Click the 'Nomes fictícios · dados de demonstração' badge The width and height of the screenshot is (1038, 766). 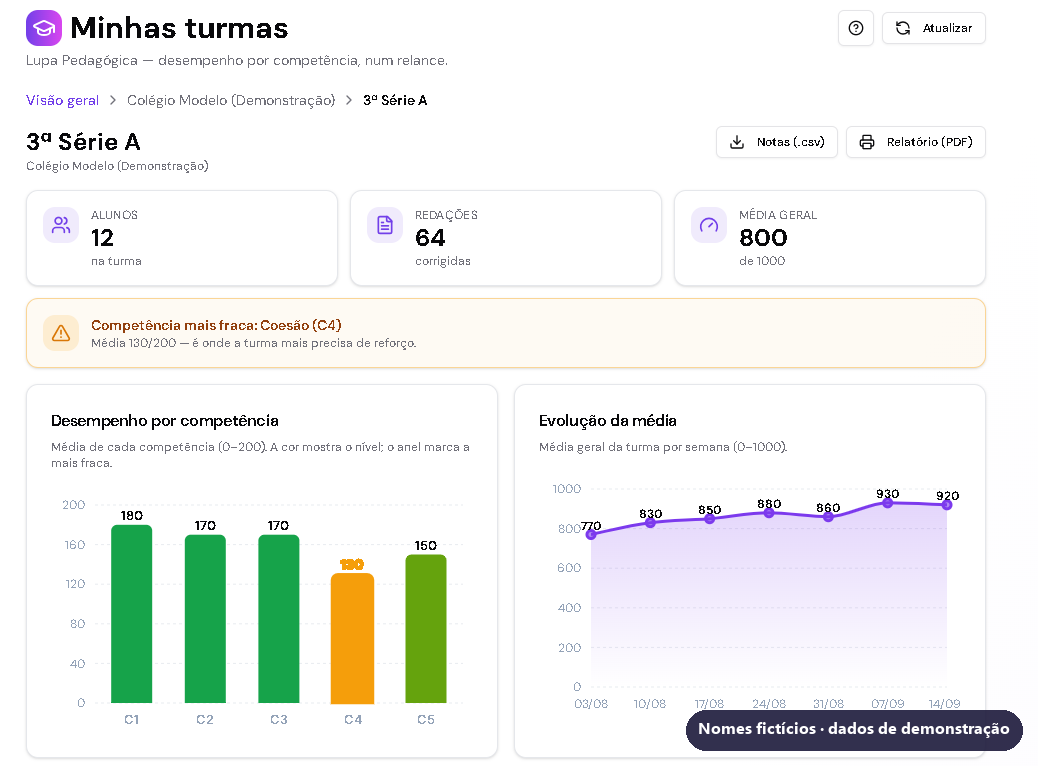coord(854,730)
